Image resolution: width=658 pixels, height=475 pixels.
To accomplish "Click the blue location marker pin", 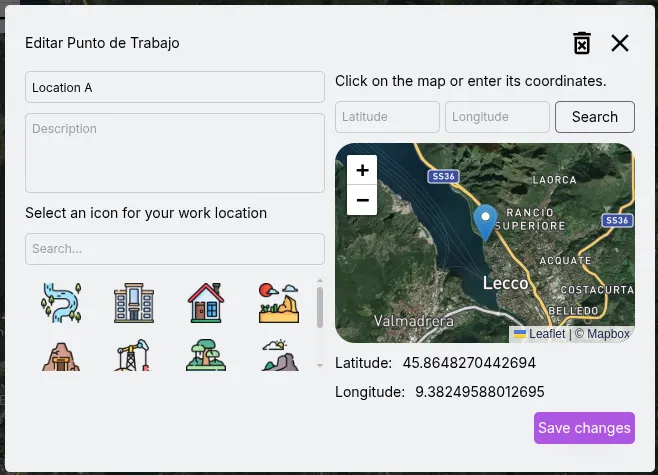I will [x=486, y=222].
